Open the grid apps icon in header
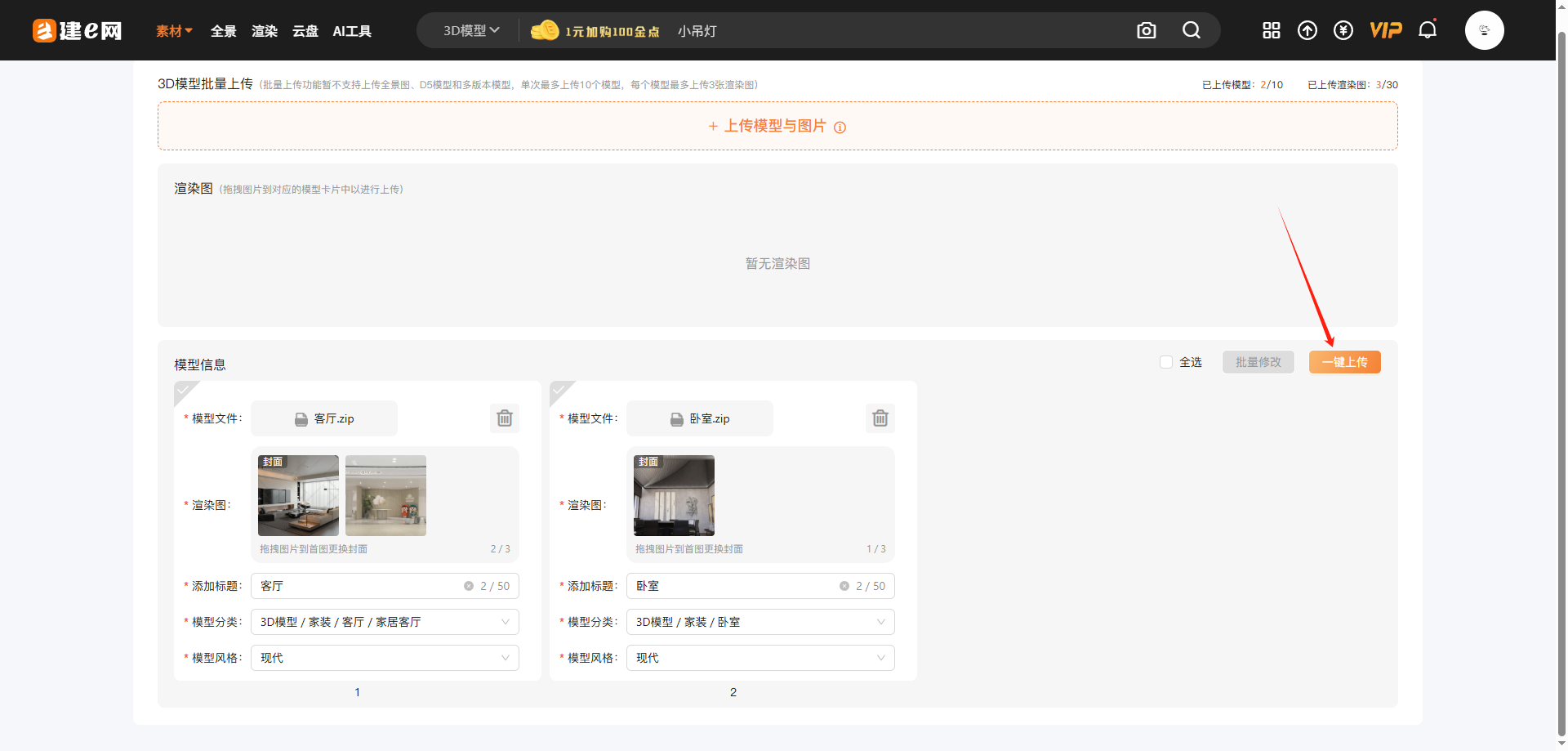The height and width of the screenshot is (751, 1568). pos(1271,30)
